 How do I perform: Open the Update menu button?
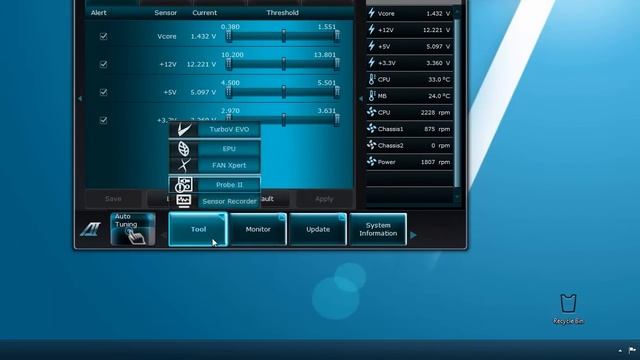318,229
